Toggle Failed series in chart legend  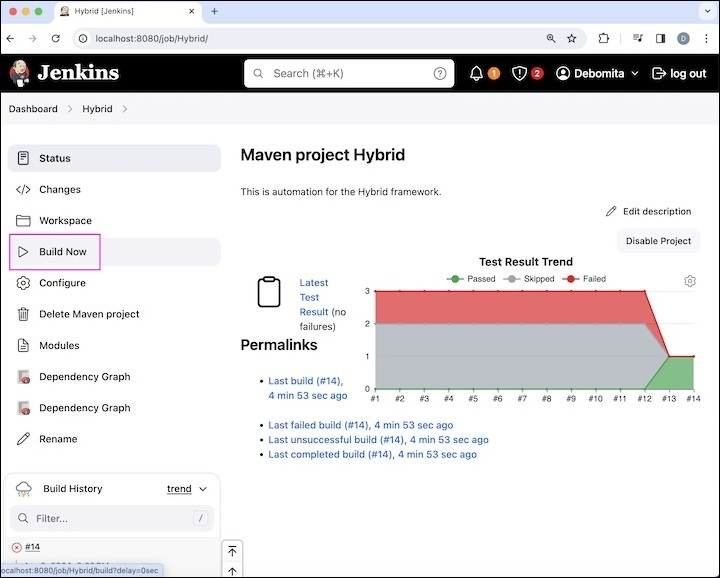(x=585, y=279)
